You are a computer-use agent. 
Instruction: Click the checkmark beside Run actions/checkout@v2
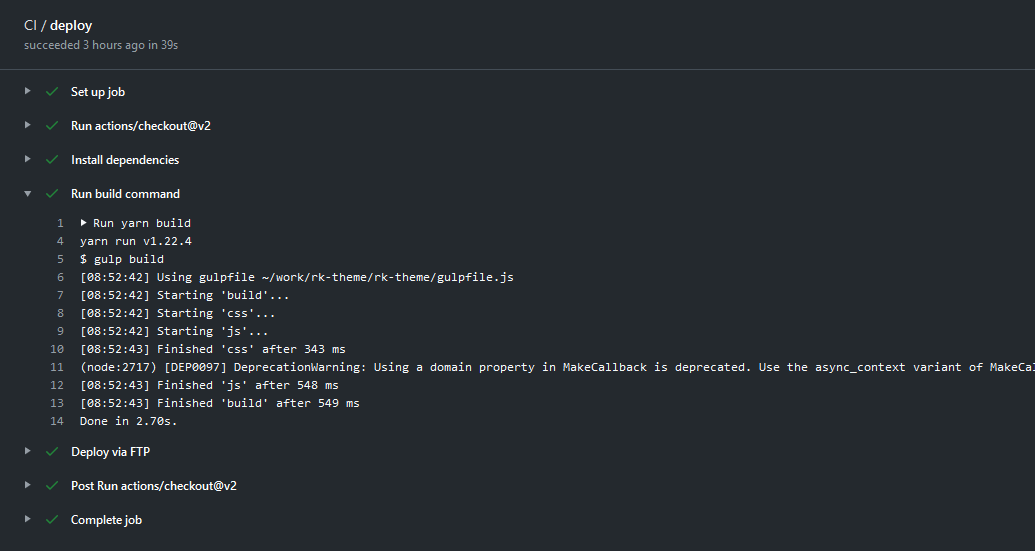click(x=52, y=125)
